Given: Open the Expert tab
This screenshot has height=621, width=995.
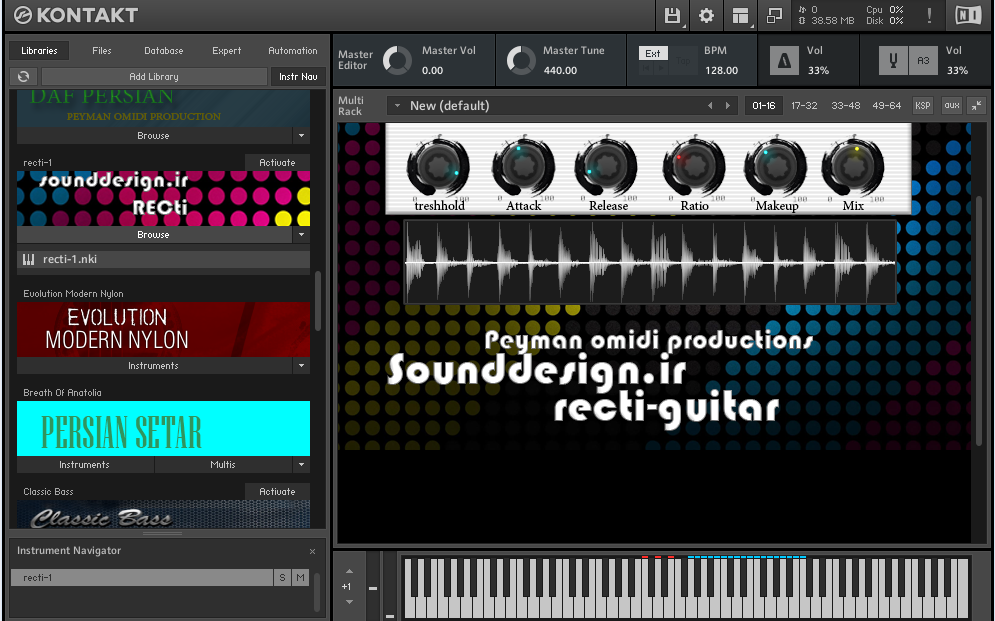Looking at the screenshot, I should click(227, 51).
